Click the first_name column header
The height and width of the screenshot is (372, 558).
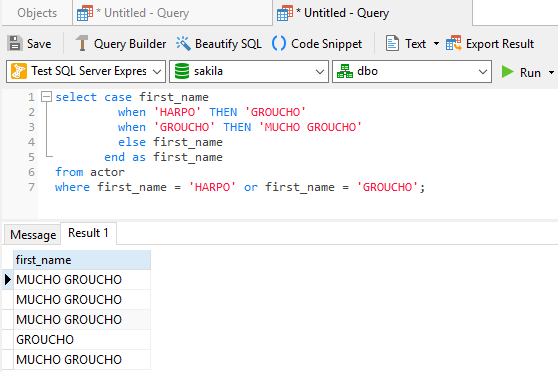pyautogui.click(x=82, y=260)
